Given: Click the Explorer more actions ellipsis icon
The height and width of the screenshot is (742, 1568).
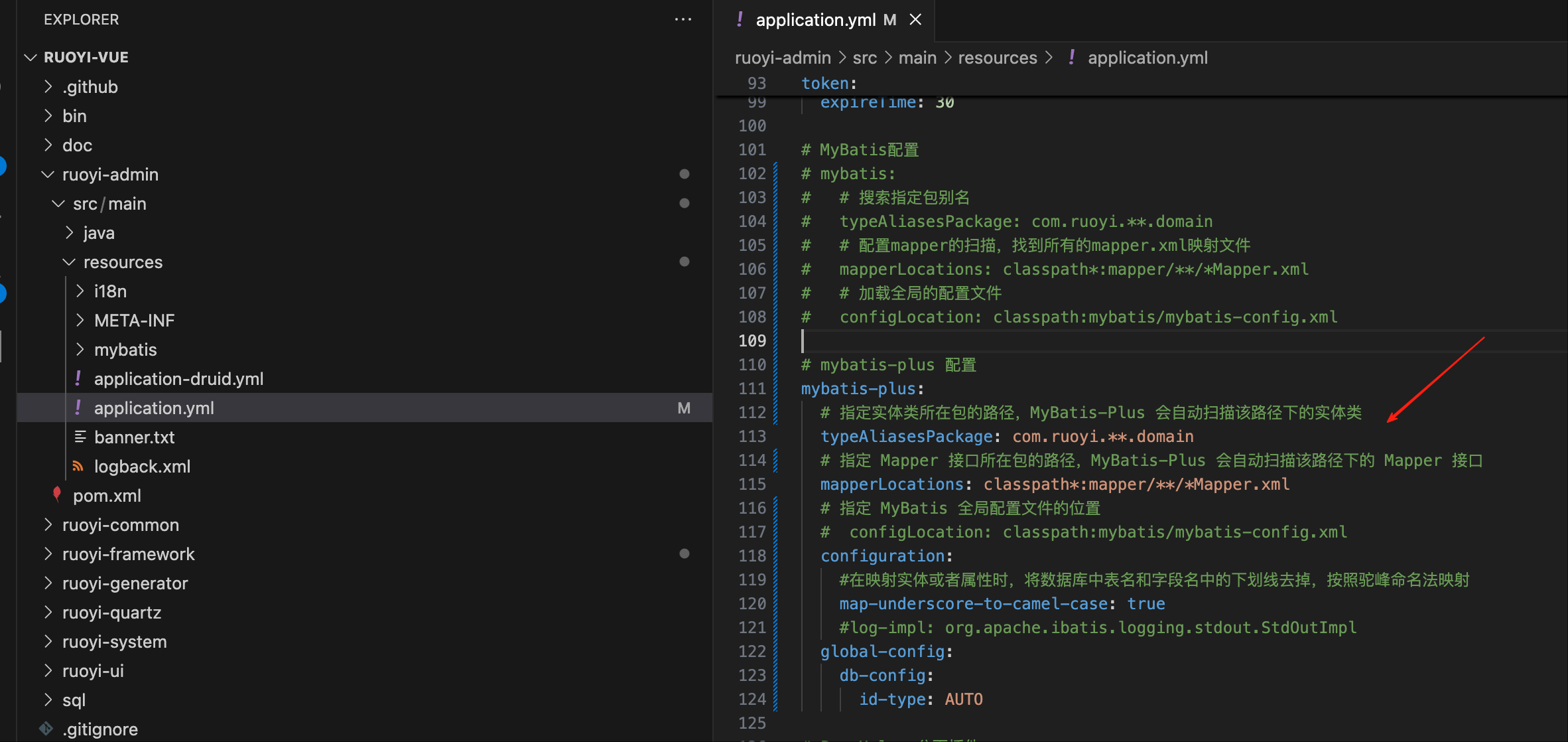Looking at the screenshot, I should tap(683, 19).
